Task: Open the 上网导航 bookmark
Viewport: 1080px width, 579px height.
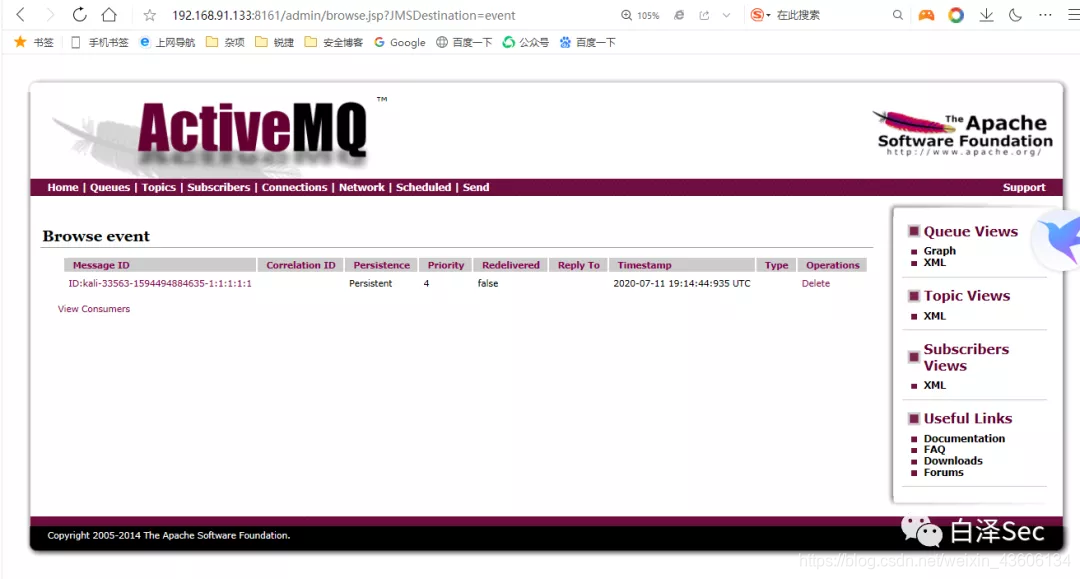Action: pyautogui.click(x=167, y=42)
